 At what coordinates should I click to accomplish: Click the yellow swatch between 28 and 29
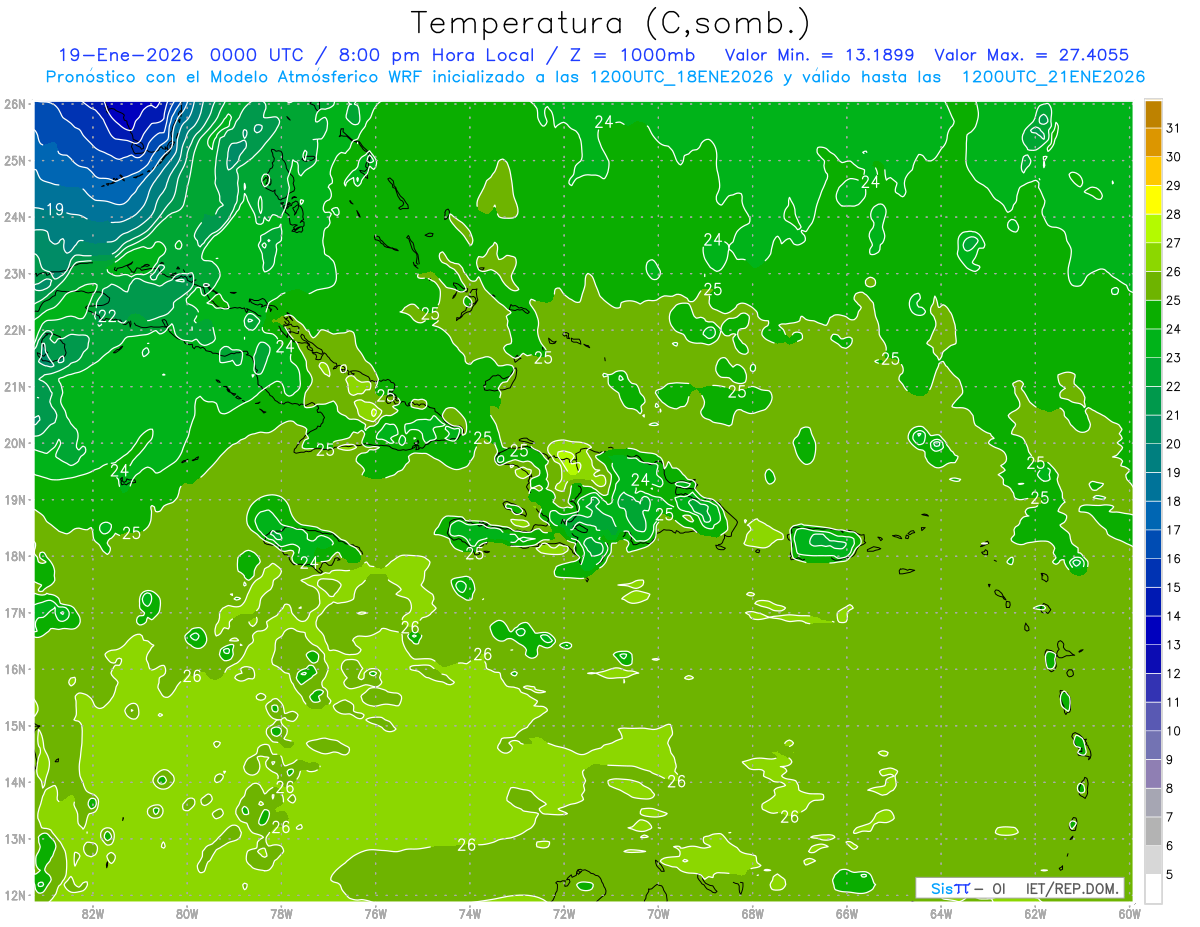coord(1153,200)
